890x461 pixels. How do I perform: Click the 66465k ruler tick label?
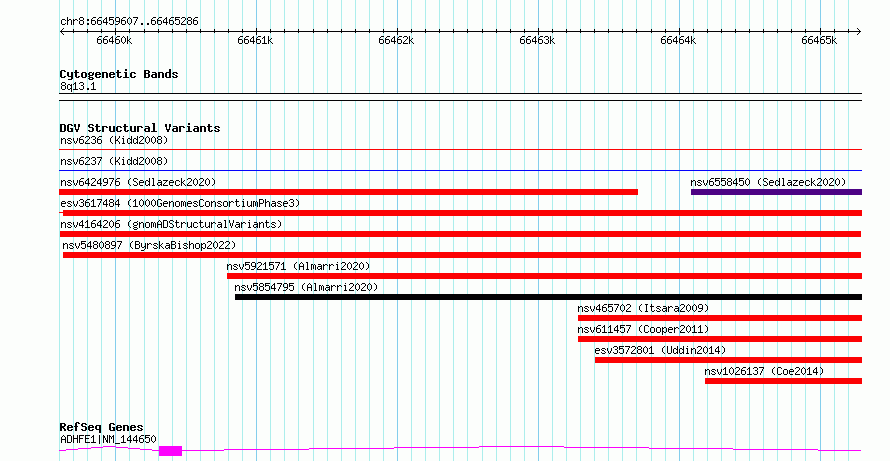(x=819, y=40)
